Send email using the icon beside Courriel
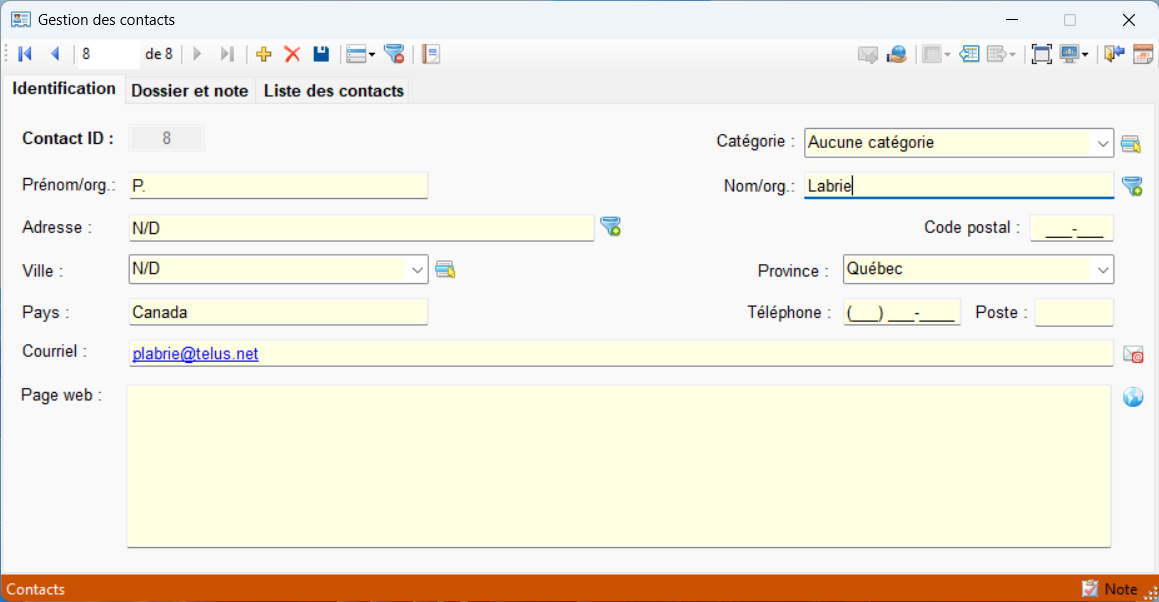Screen dimensions: 1159x602 [x=1132, y=354]
